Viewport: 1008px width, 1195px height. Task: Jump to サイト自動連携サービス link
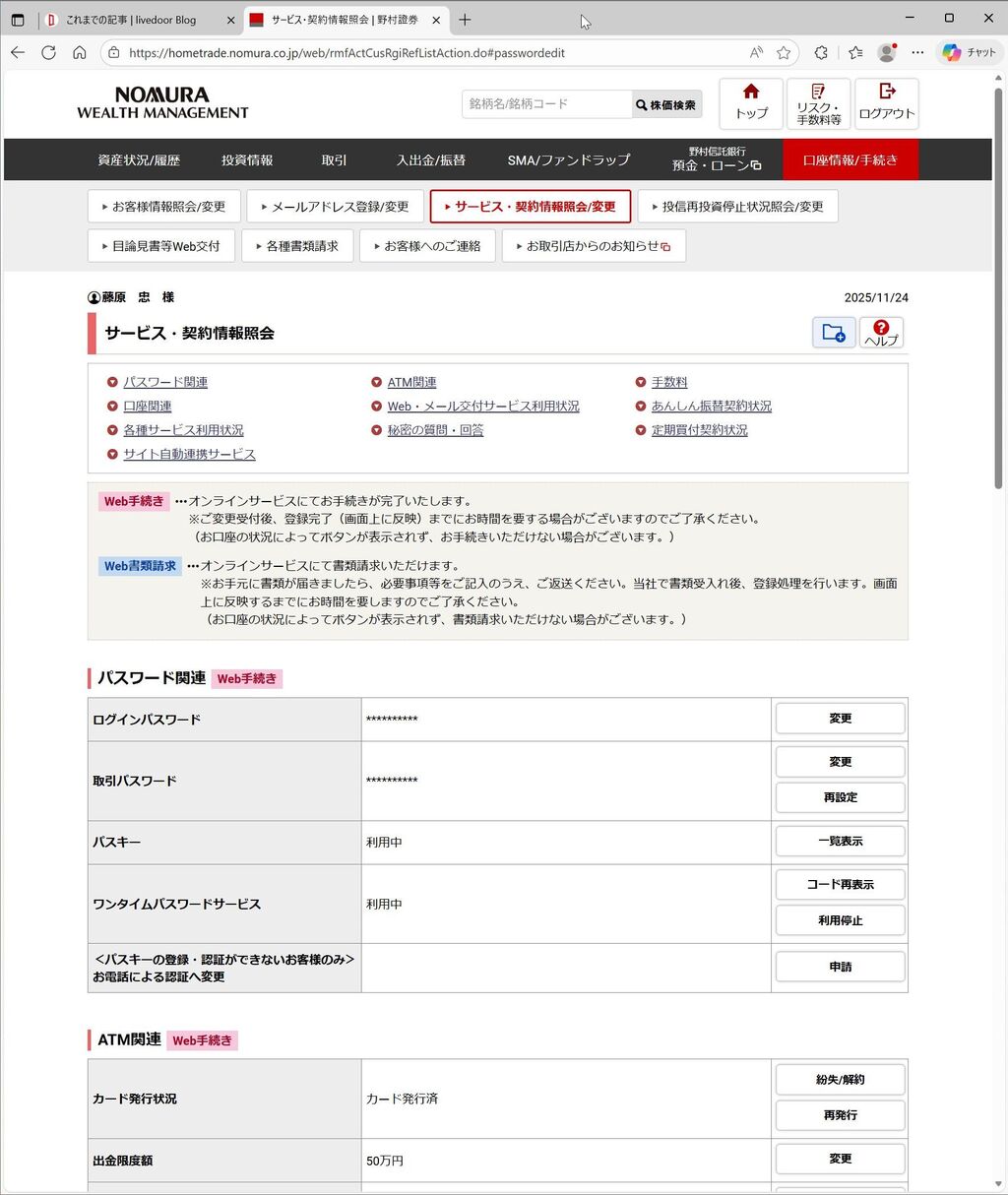[189, 454]
